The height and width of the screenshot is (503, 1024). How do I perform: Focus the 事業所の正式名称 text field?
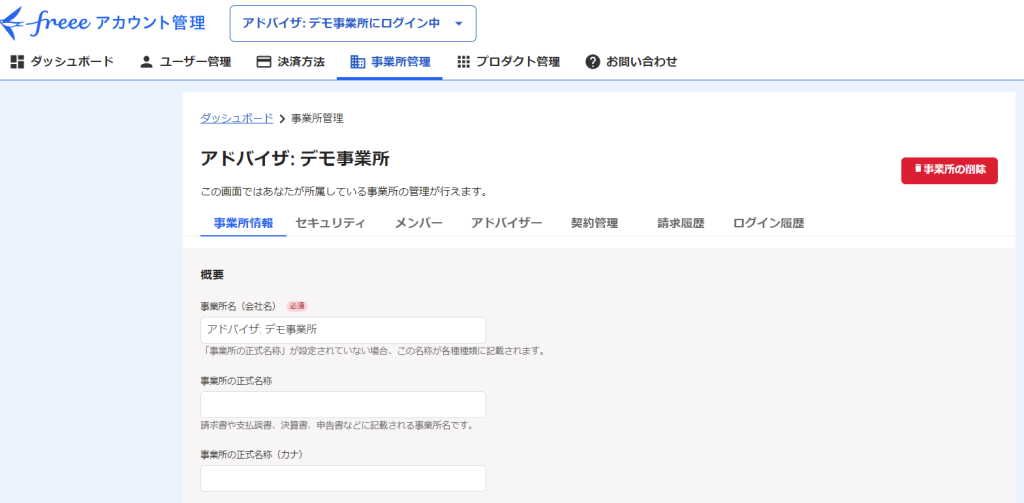343,404
